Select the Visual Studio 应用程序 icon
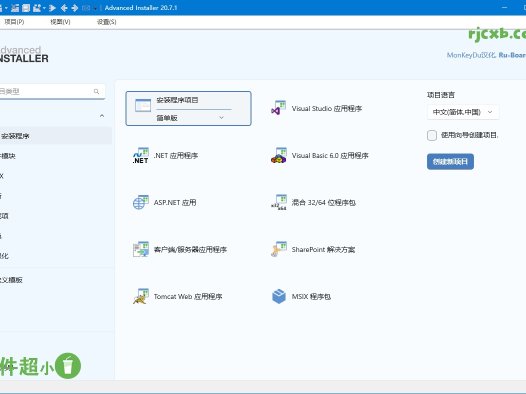The width and height of the screenshot is (526, 394). (278, 108)
